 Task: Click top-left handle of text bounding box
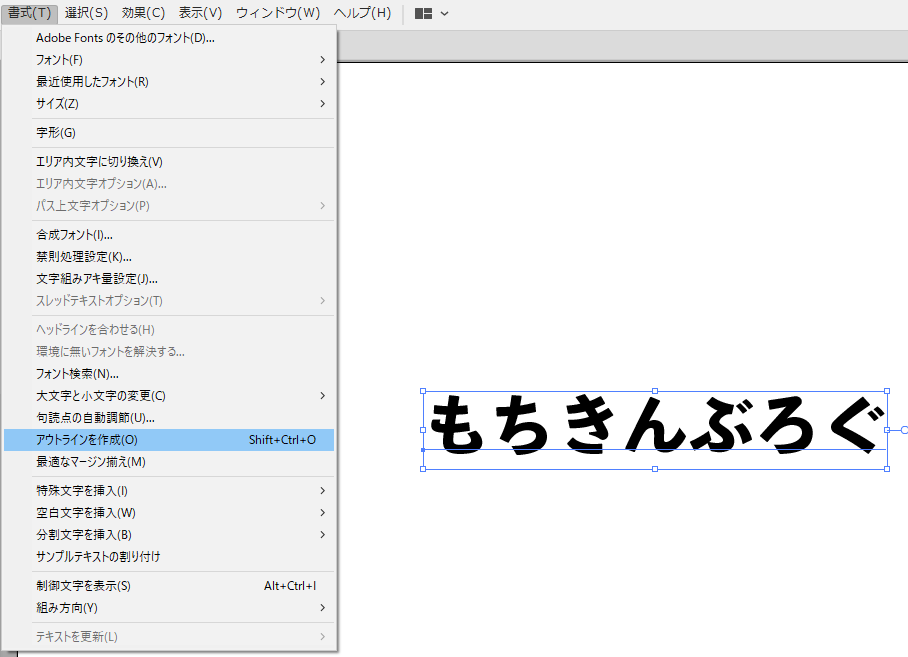point(423,391)
